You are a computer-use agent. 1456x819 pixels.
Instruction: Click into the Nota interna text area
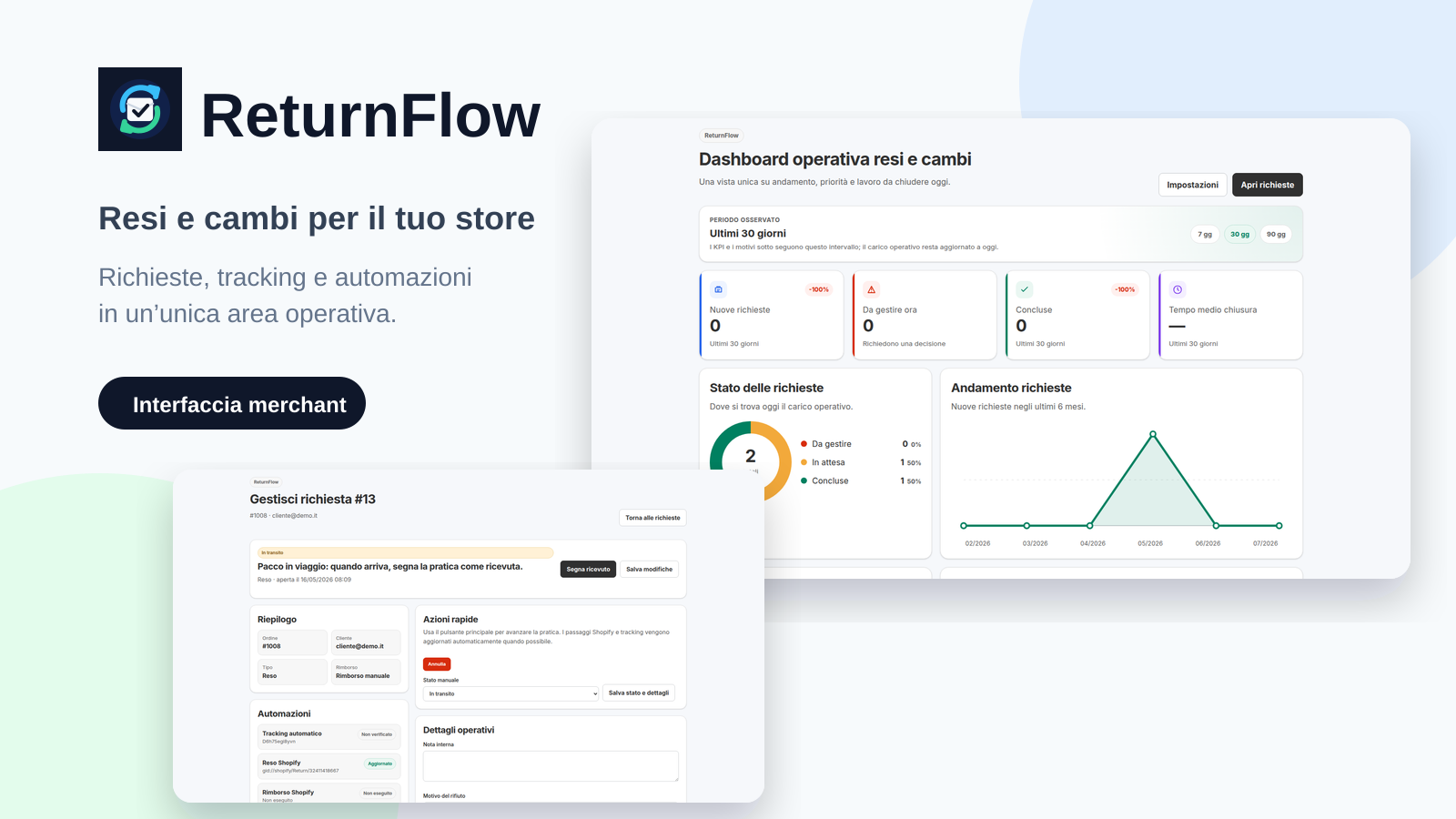click(x=551, y=766)
